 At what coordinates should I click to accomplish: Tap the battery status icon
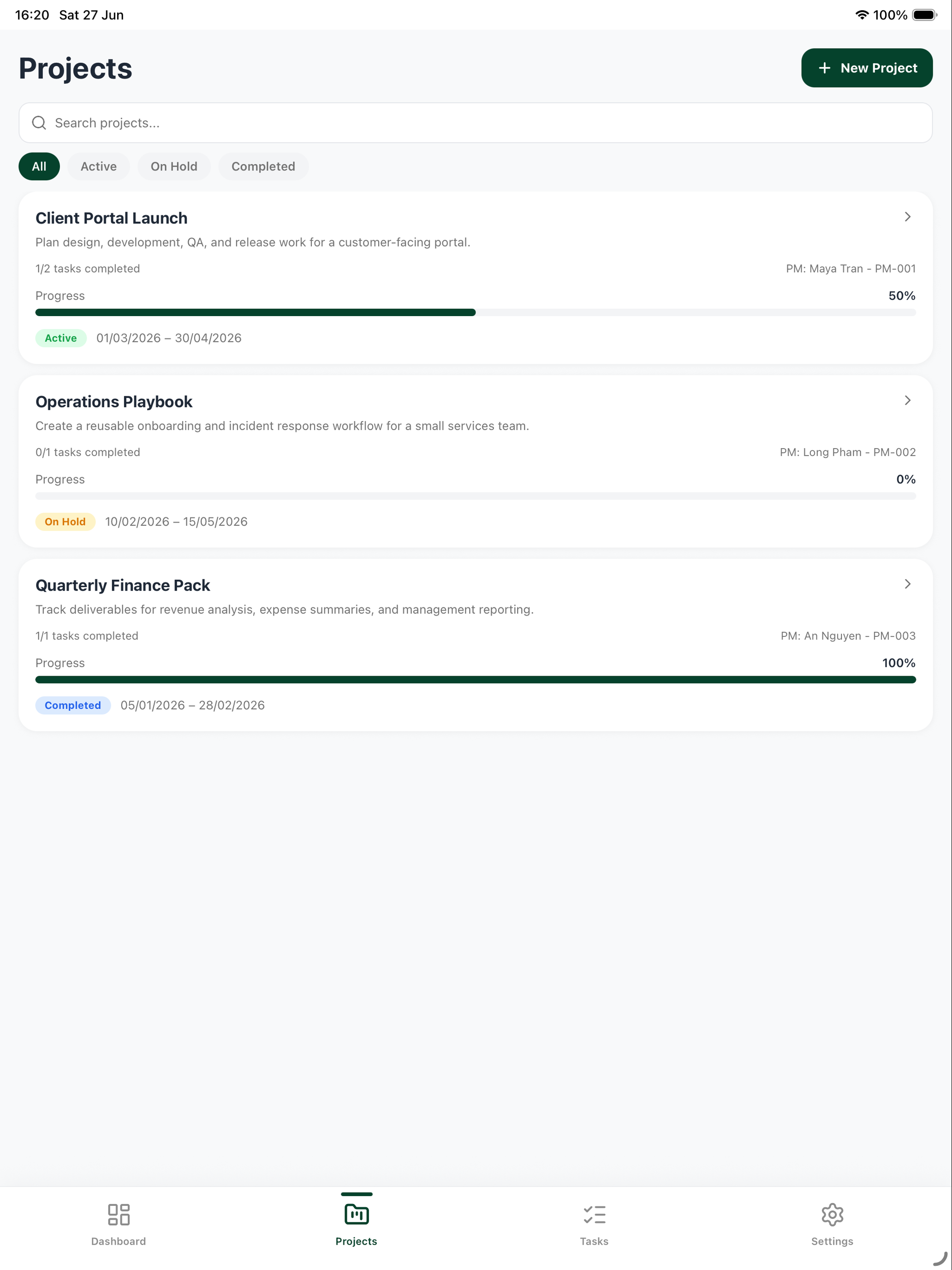point(924,15)
